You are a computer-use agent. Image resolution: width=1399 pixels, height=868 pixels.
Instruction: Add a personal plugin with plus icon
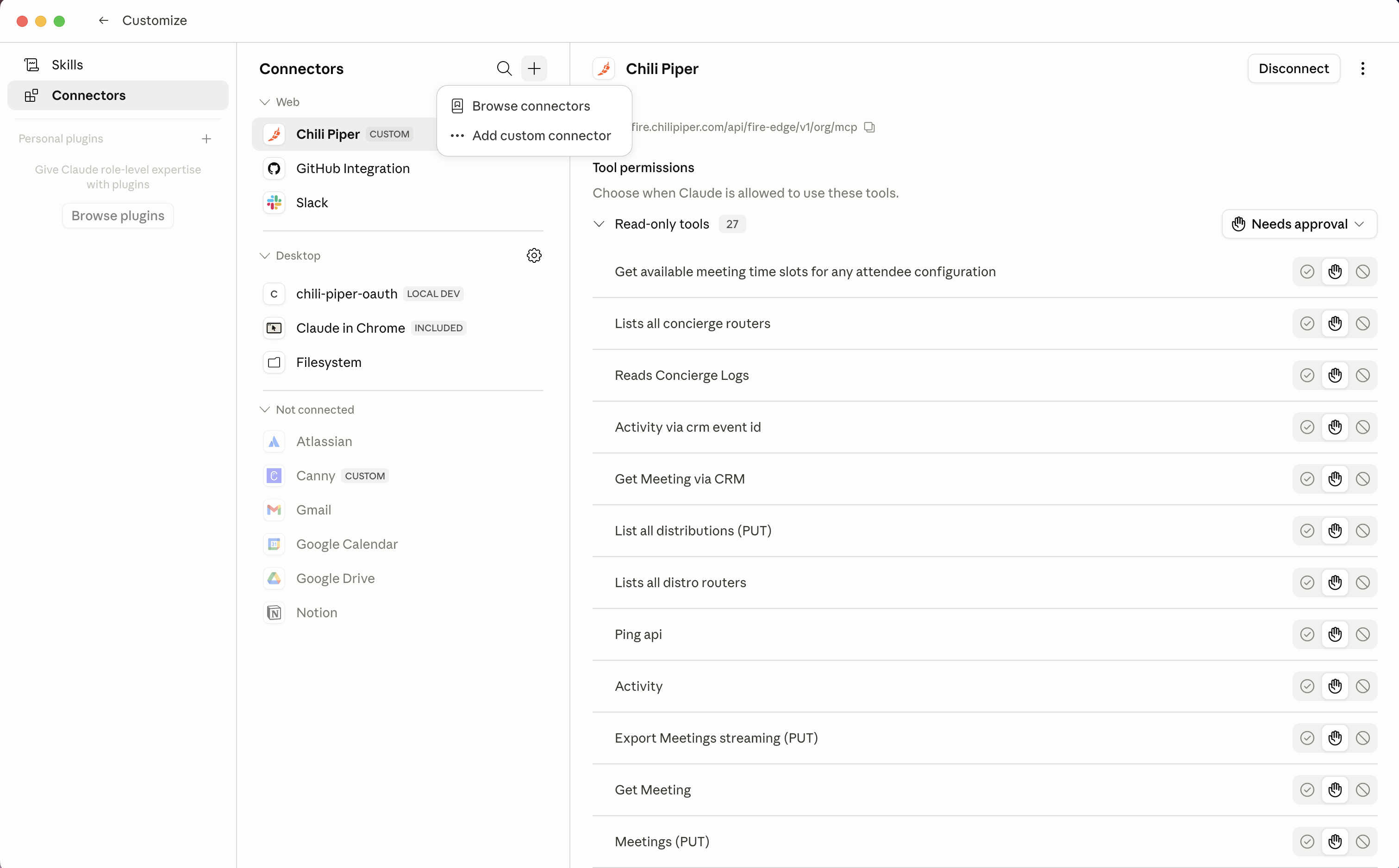[206, 139]
